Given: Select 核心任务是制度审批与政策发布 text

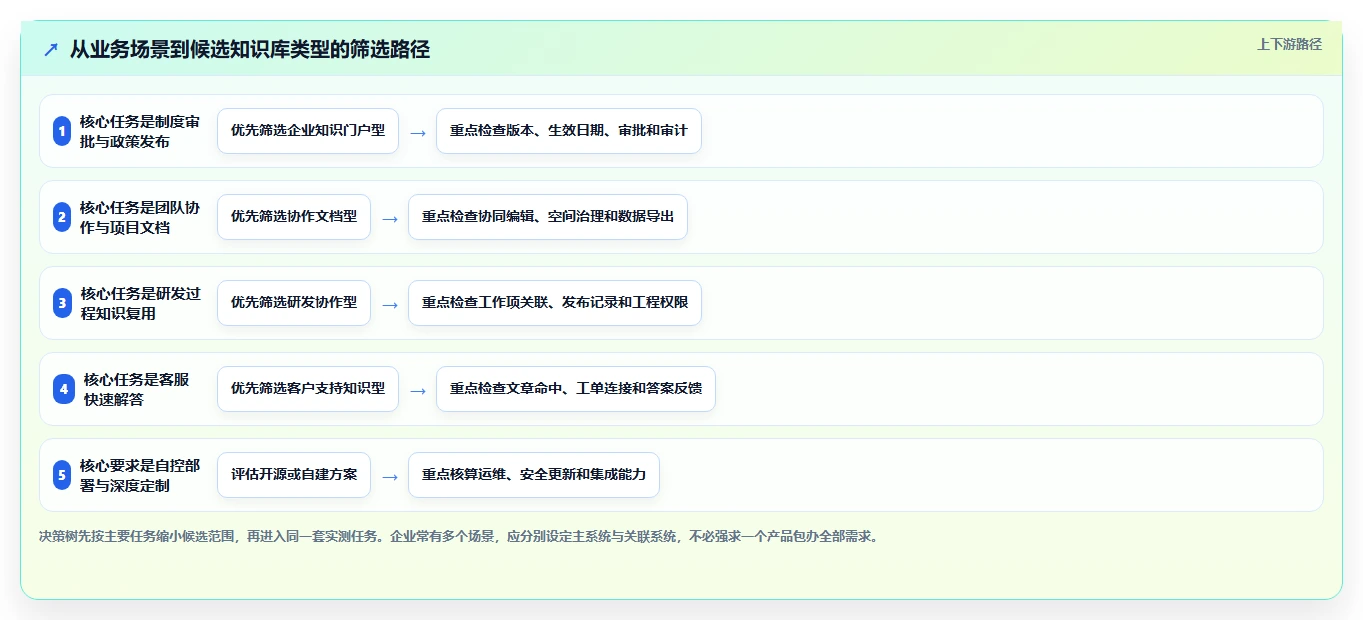Looking at the screenshot, I should click(140, 131).
